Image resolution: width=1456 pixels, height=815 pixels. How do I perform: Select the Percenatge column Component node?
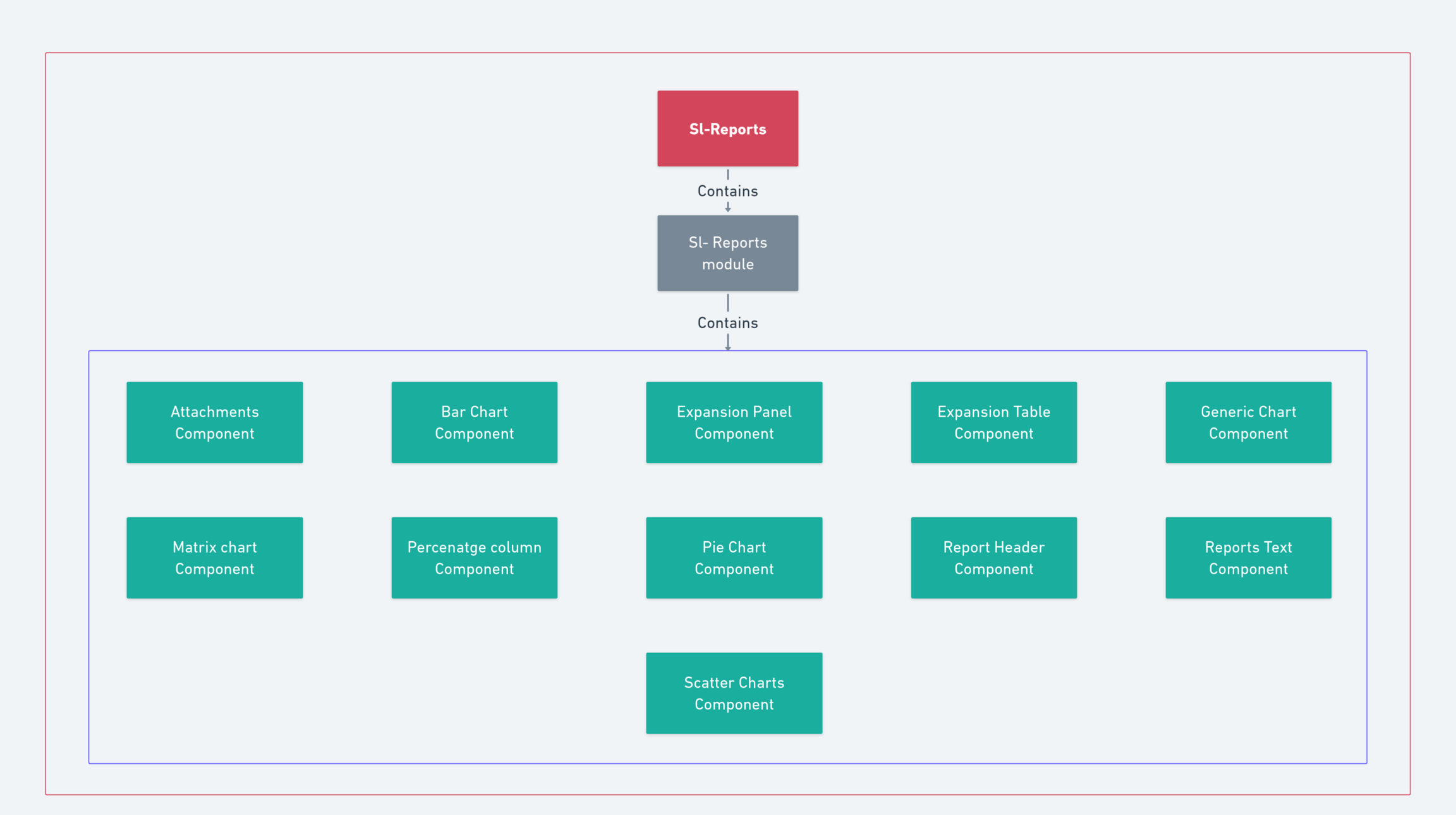(474, 558)
